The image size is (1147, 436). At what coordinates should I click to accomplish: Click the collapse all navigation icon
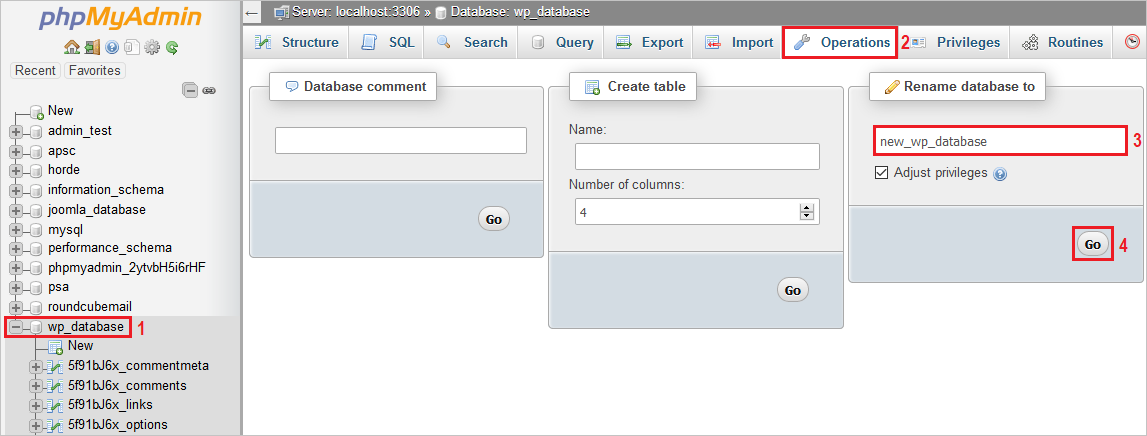[x=190, y=90]
